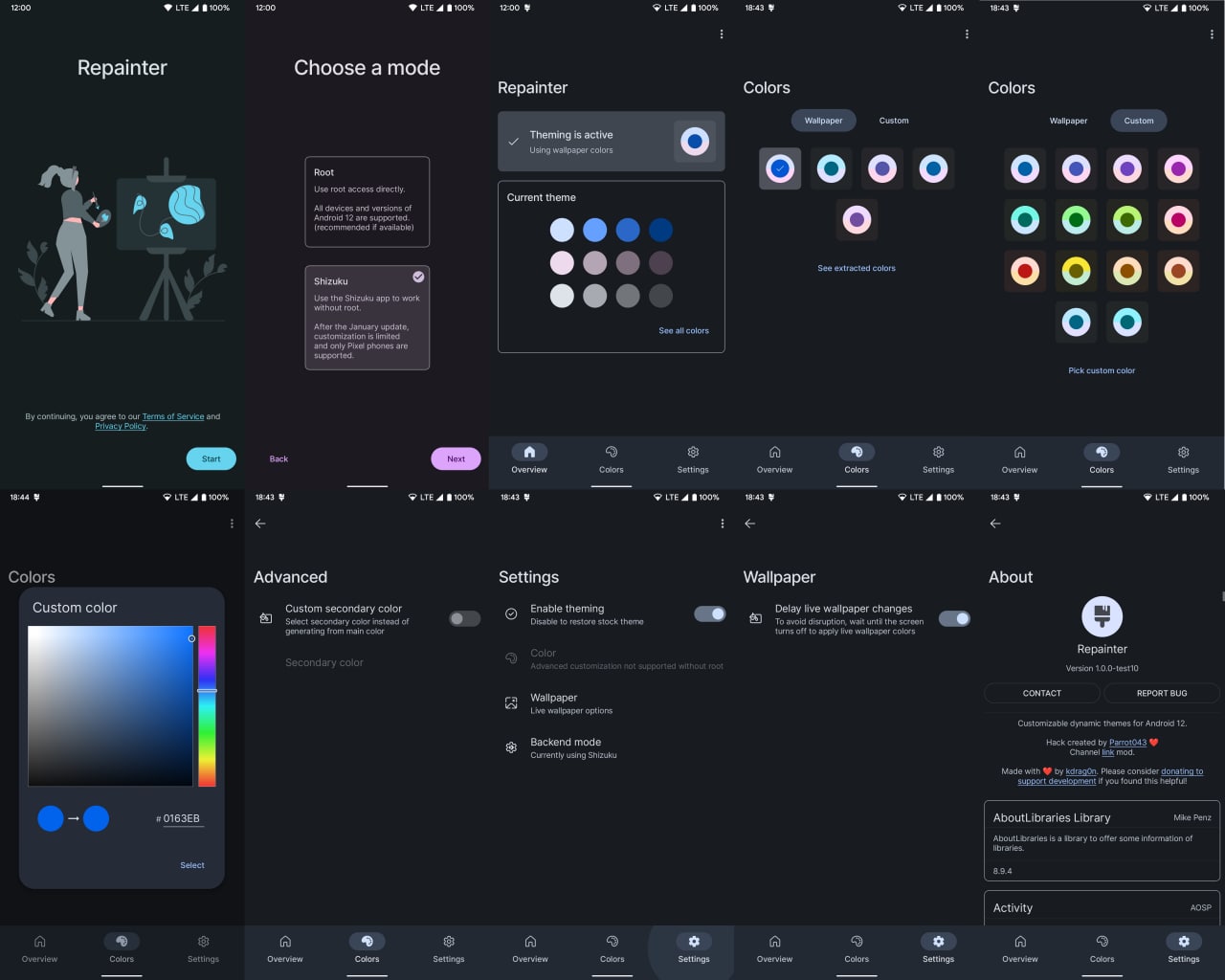Click the icon beside Custom secondary color
The width and height of the screenshot is (1225, 980).
click(x=266, y=618)
